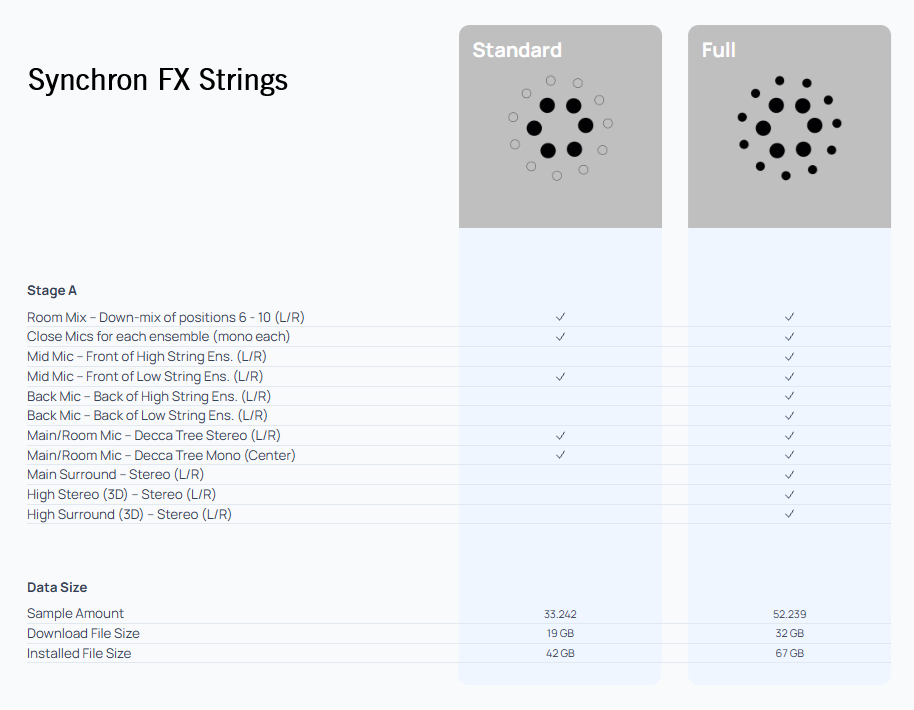Click Full checkmark for High Stereo (3D)
Screen dimensions: 914x710
[x=790, y=494]
